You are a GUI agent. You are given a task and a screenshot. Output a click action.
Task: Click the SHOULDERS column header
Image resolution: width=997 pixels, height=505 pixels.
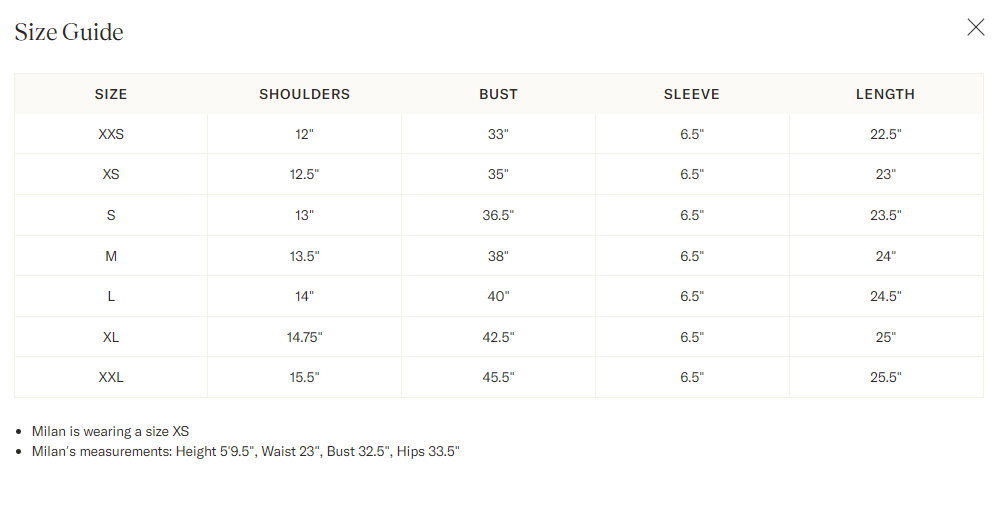click(305, 94)
